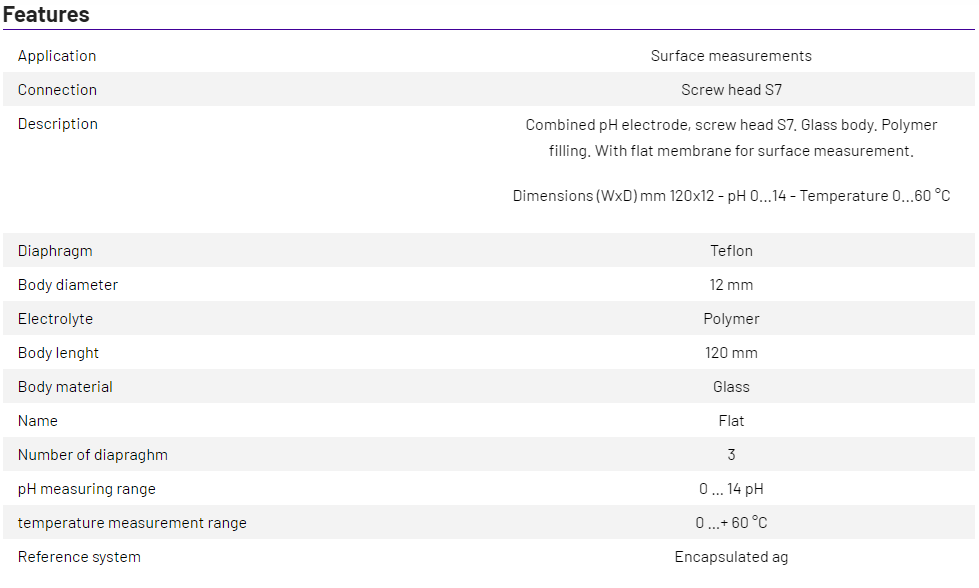
Task: Select the temperature measurement range label
Action: pyautogui.click(x=132, y=523)
